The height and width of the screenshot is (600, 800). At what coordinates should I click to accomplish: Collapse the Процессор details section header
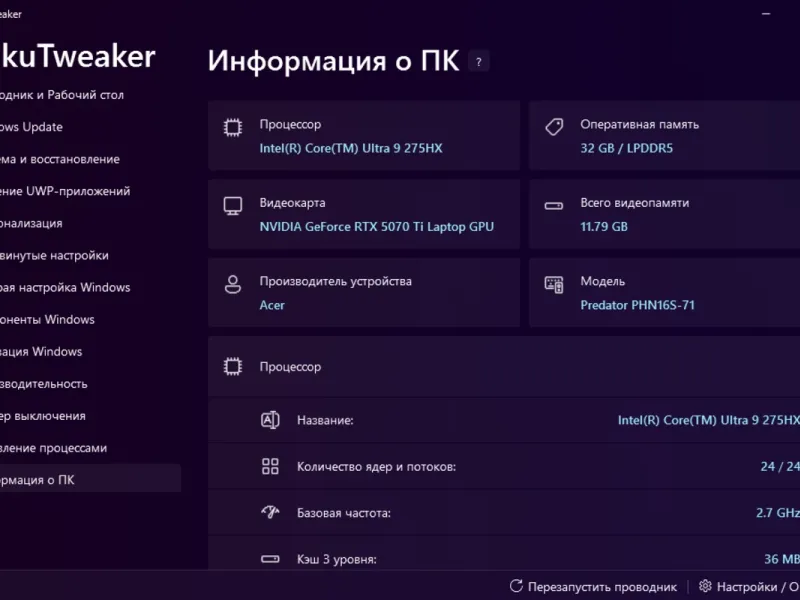click(504, 366)
